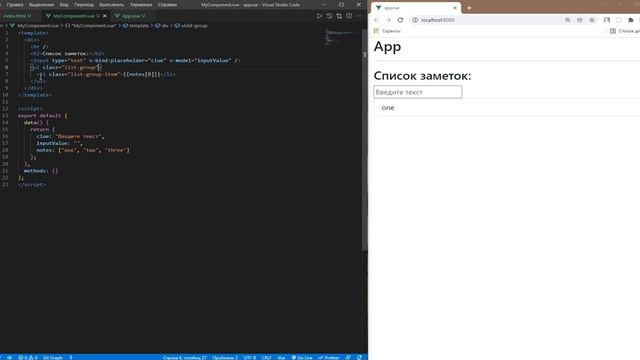Image resolution: width=640 pixels, height=360 pixels.
Task: Split the VS Code editor to the right
Action: 349,16
